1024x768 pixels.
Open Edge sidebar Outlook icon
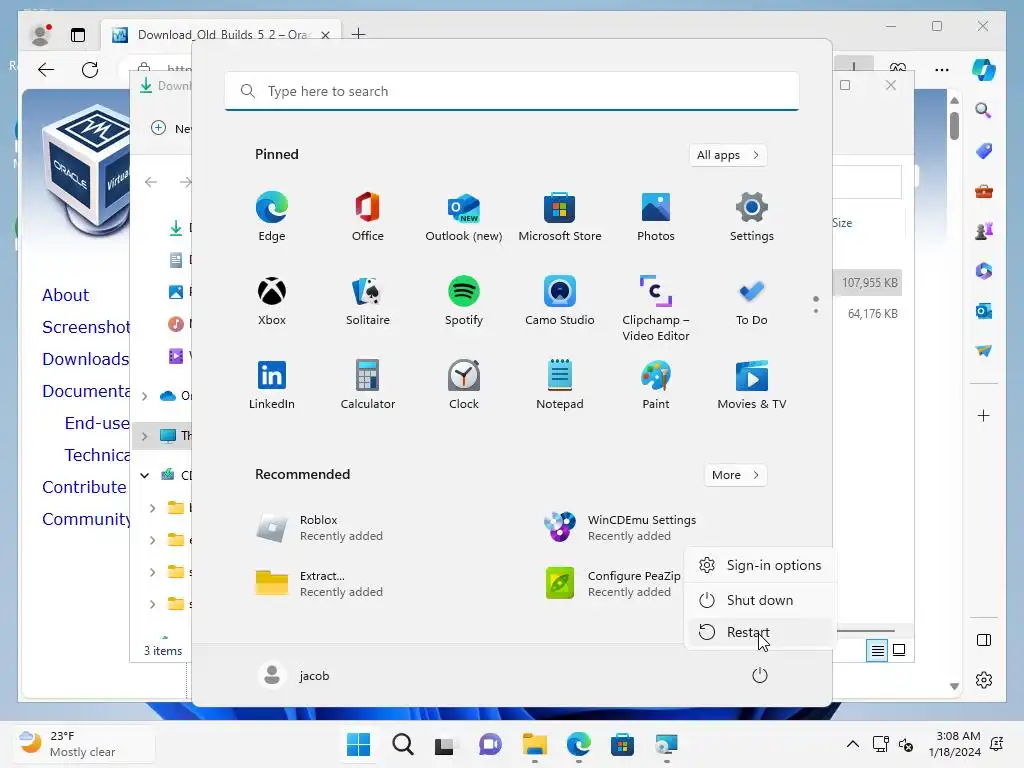coord(984,312)
